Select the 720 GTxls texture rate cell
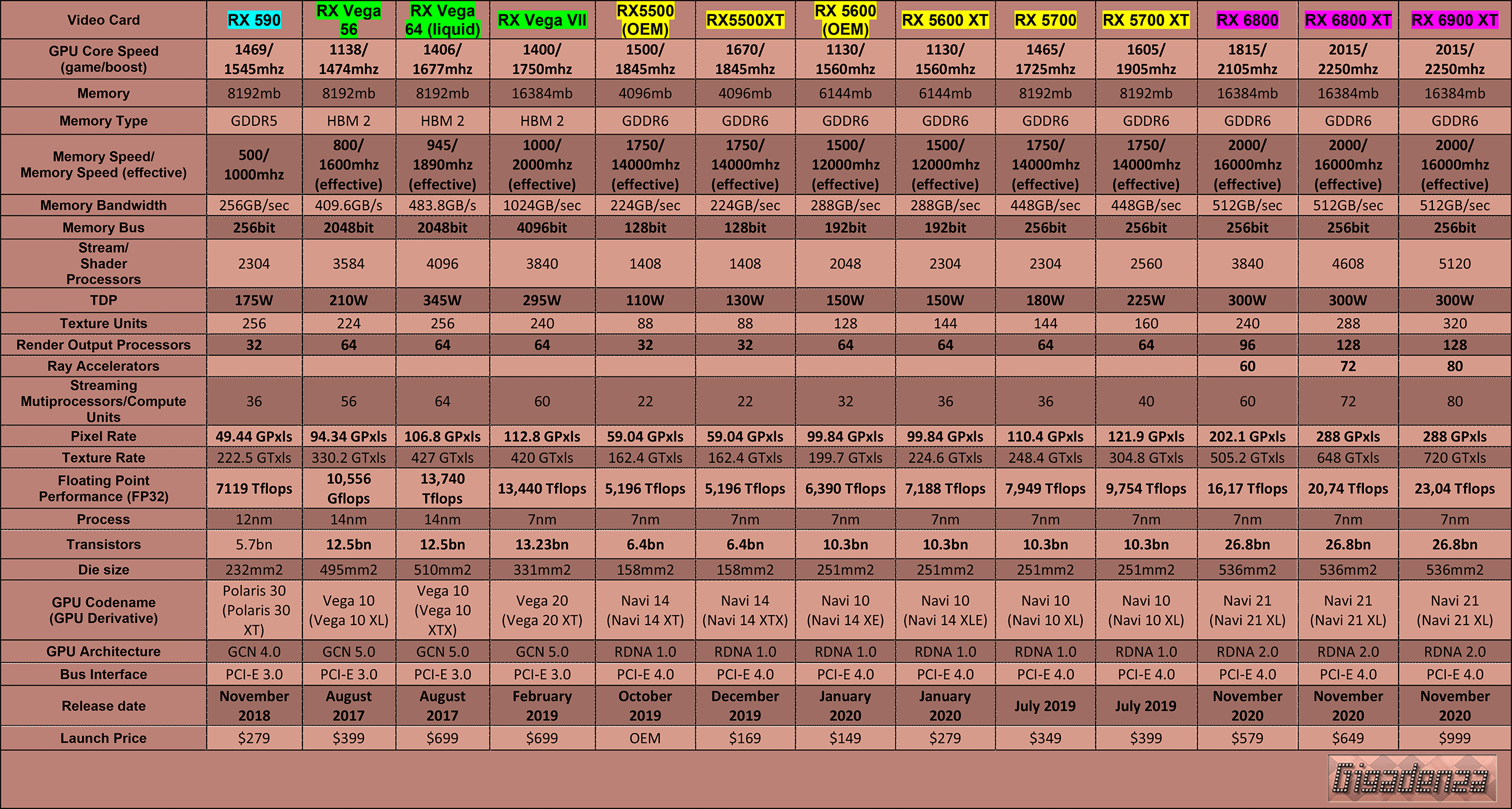Screen dimensions: 1512x809 coord(1455,457)
